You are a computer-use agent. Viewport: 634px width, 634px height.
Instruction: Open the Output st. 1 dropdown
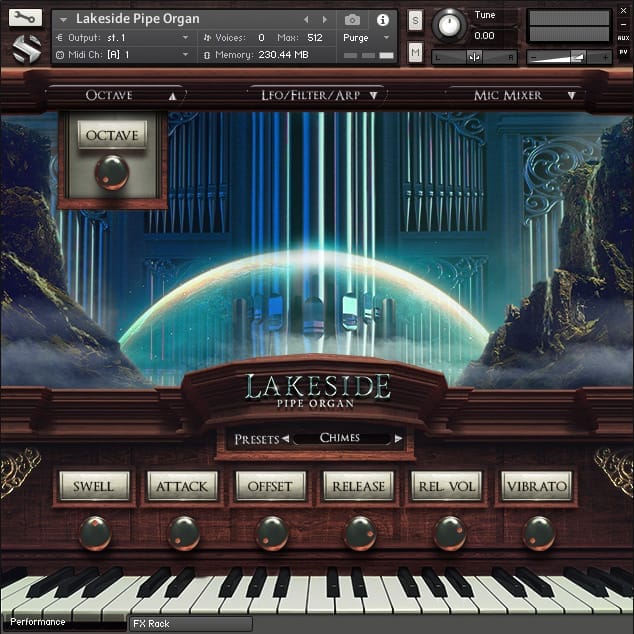[186, 38]
